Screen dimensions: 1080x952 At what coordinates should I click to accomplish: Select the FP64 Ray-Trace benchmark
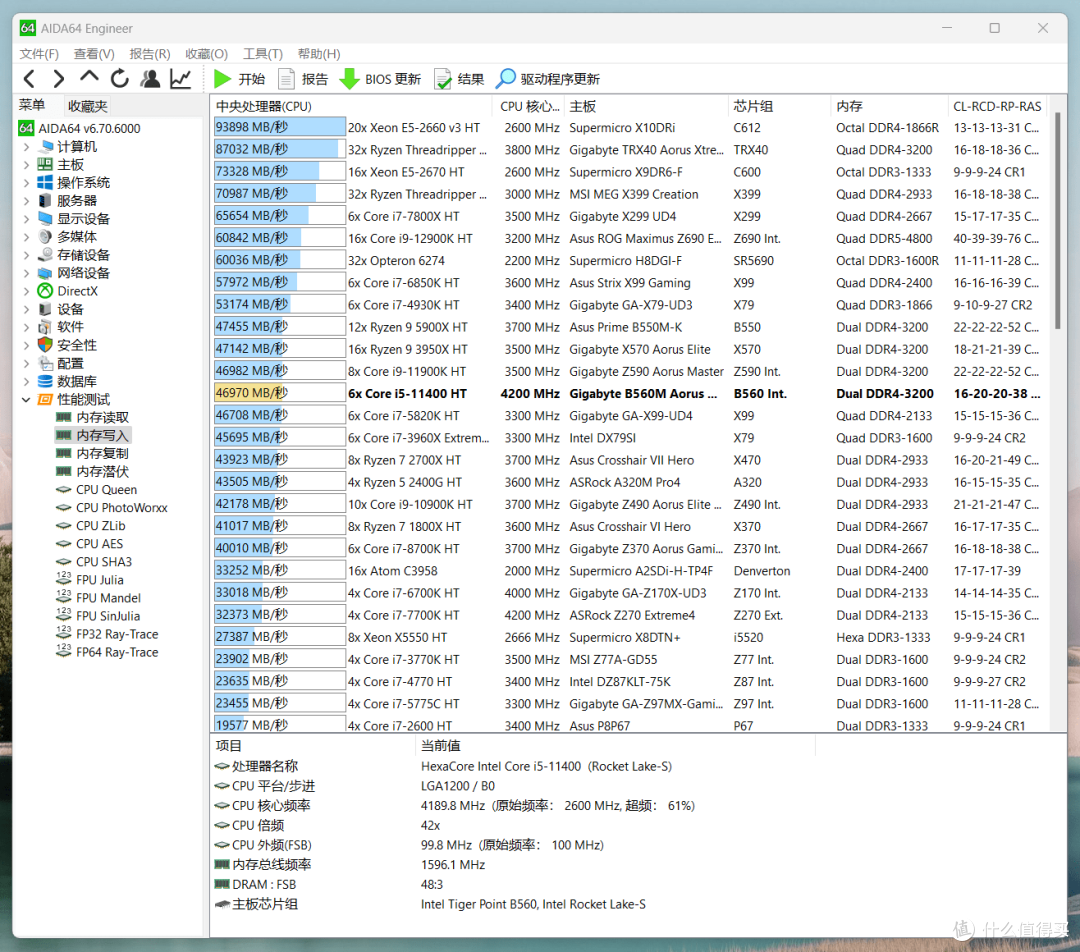(x=107, y=652)
